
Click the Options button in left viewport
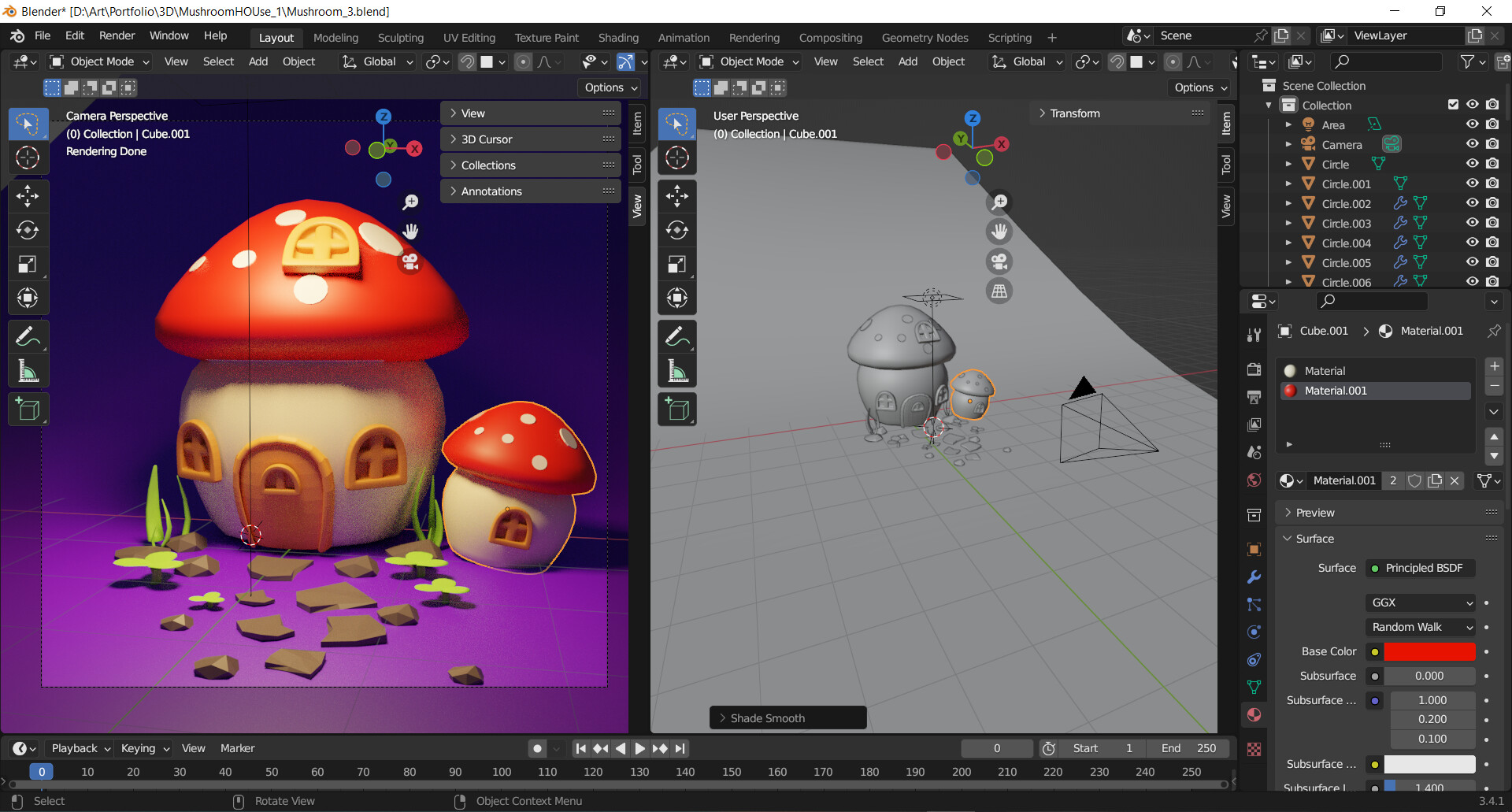[x=610, y=87]
